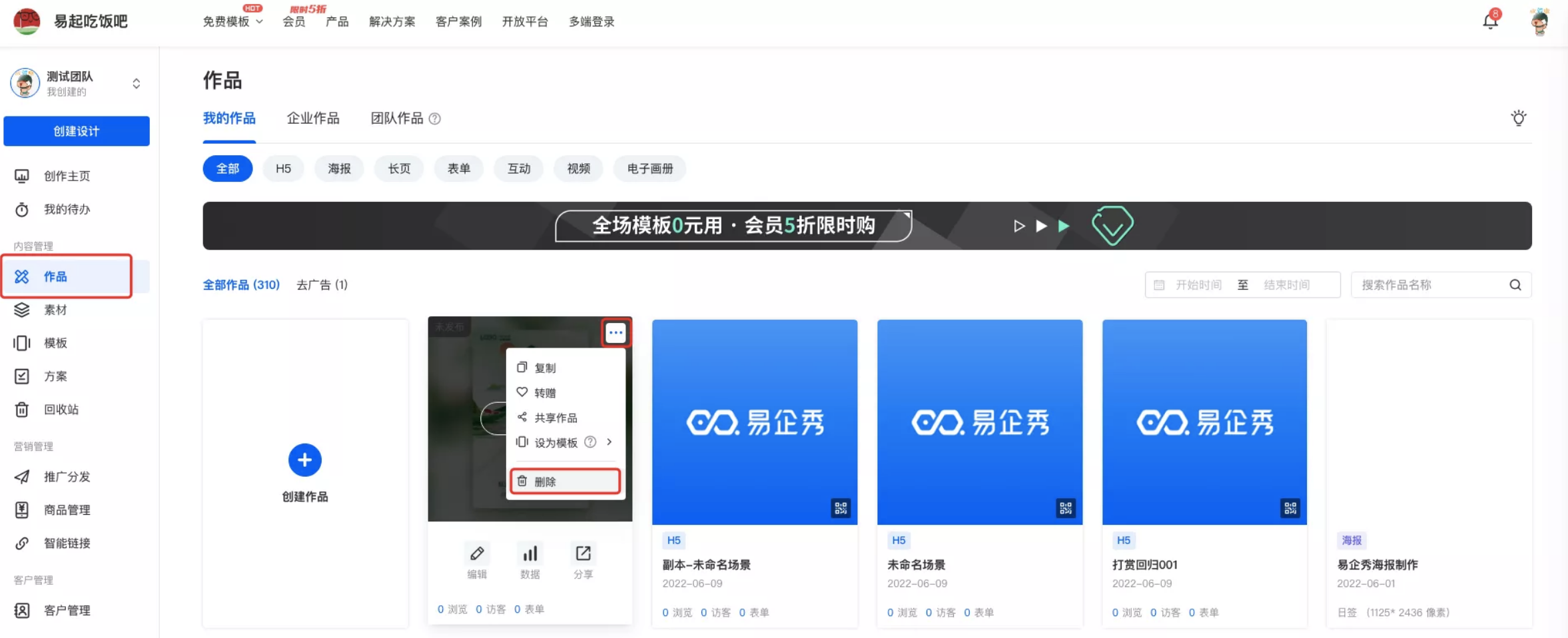Click the 创建设计 button

pyautogui.click(x=77, y=131)
